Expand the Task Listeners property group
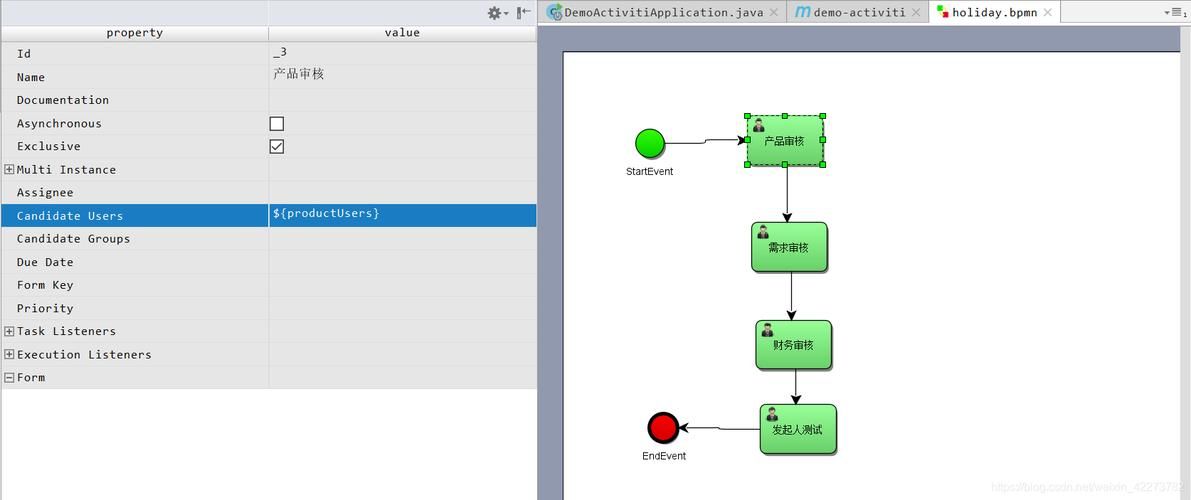 [x=9, y=331]
